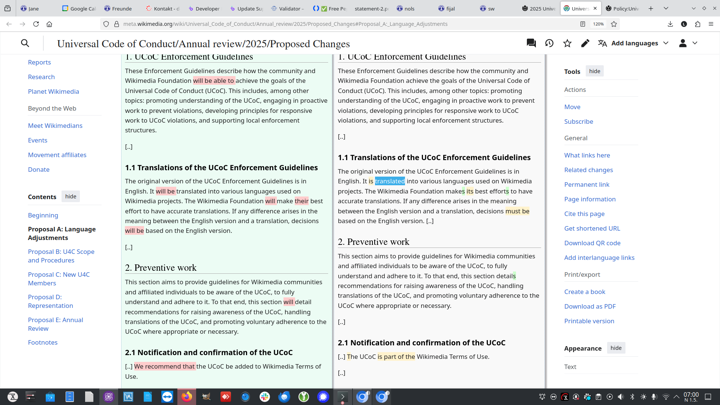Screen dimensions: 720x405
Task: Open What links here tool link
Action: click(x=587, y=155)
